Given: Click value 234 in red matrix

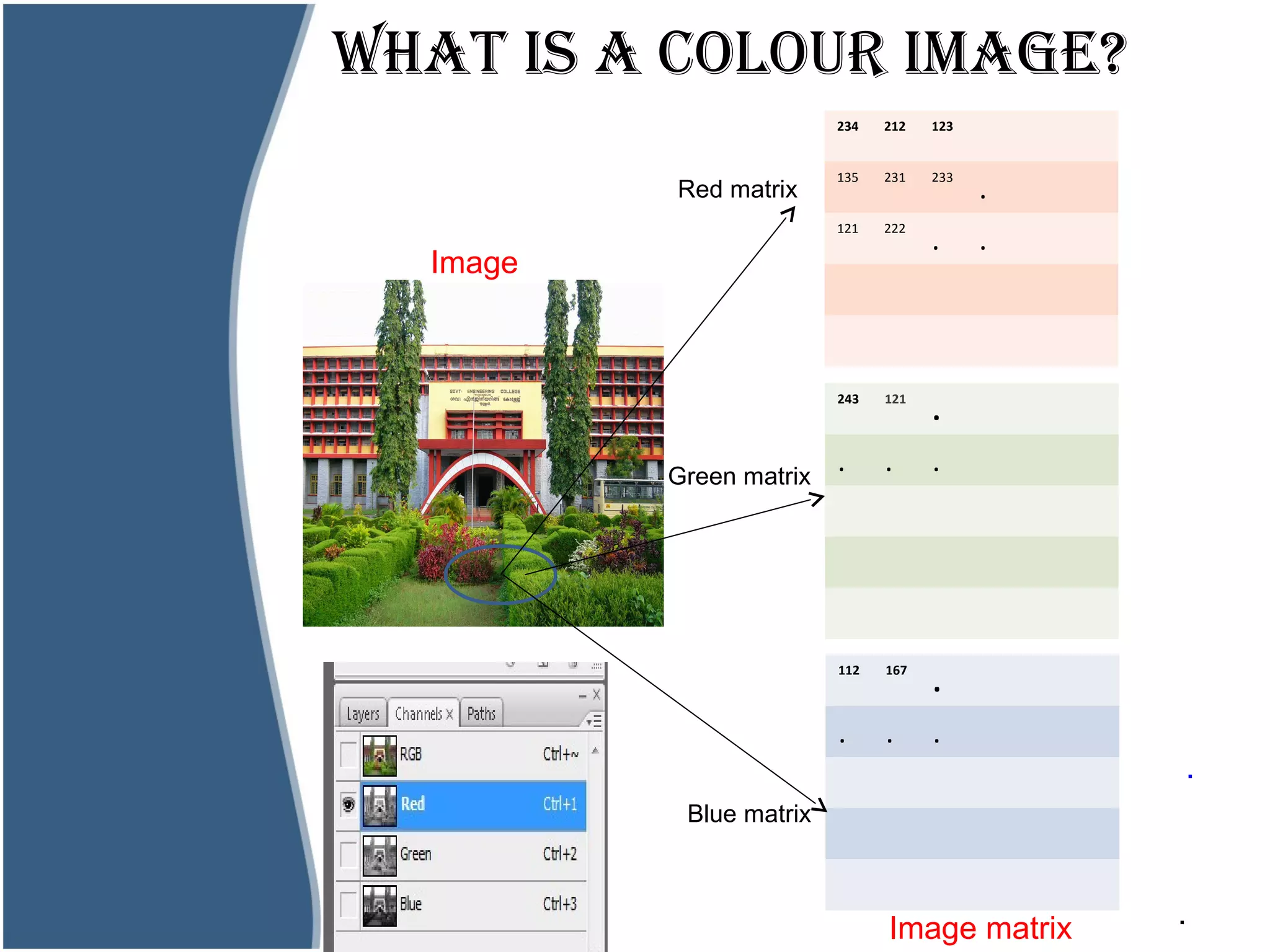Looking at the screenshot, I should tap(848, 126).
